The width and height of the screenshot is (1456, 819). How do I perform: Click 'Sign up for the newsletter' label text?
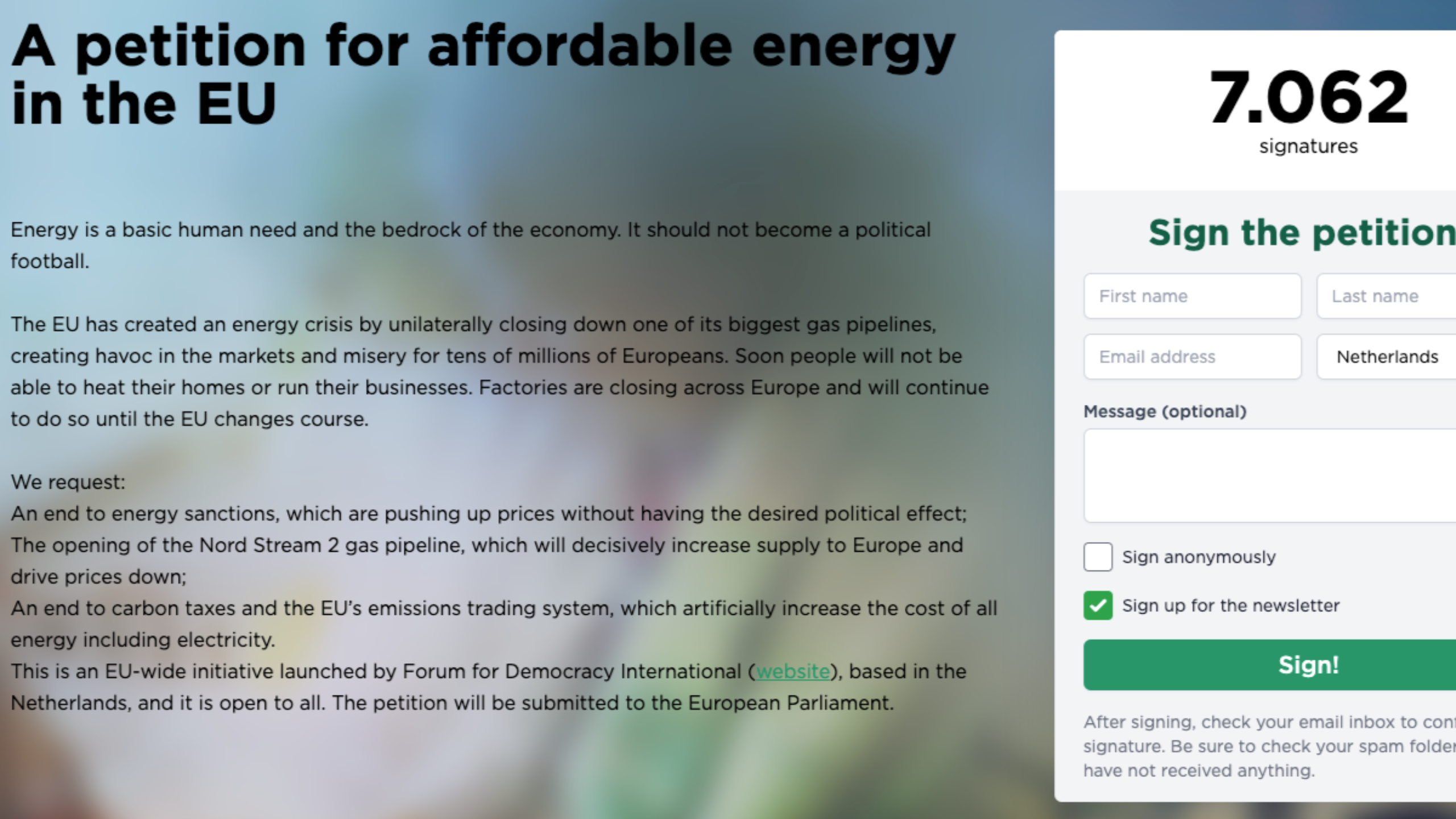click(x=1231, y=606)
